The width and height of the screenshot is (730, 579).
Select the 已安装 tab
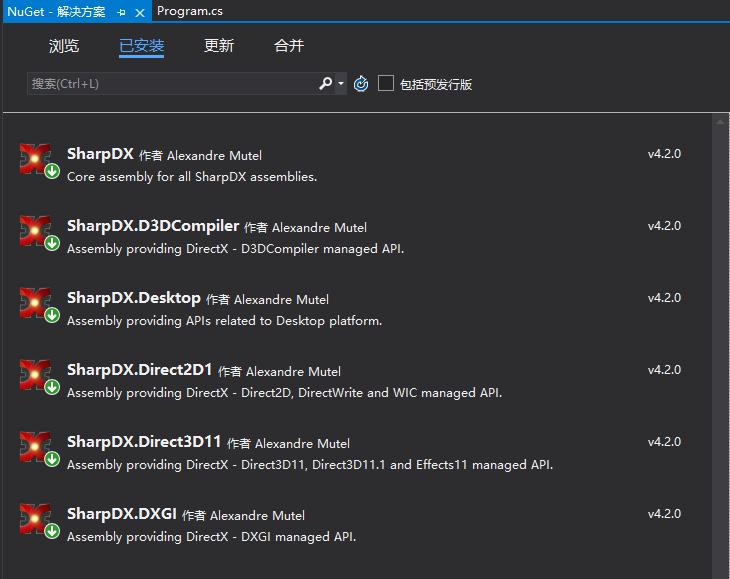coord(142,46)
